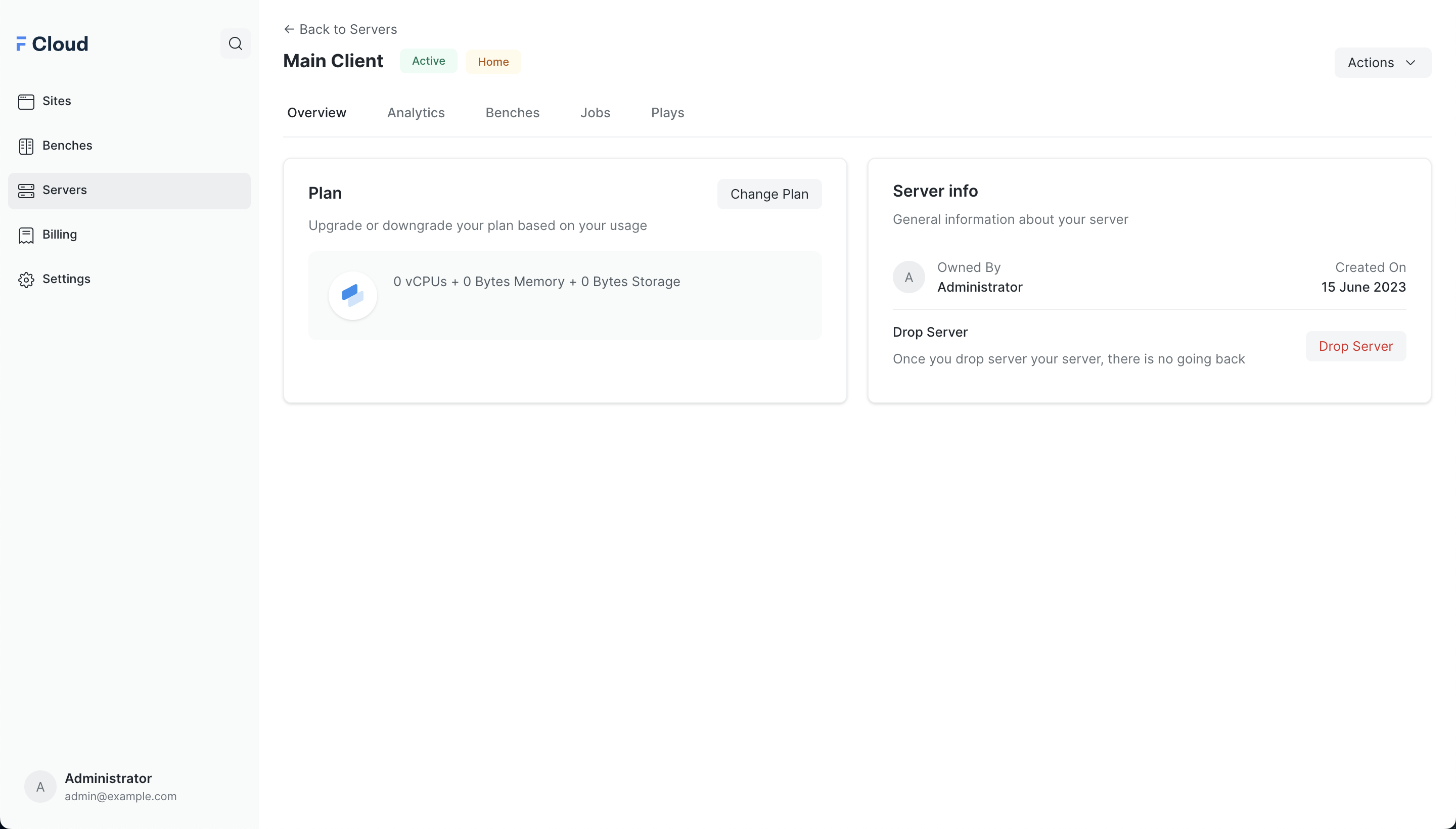Navigate back using Back to Servers link

(x=340, y=30)
